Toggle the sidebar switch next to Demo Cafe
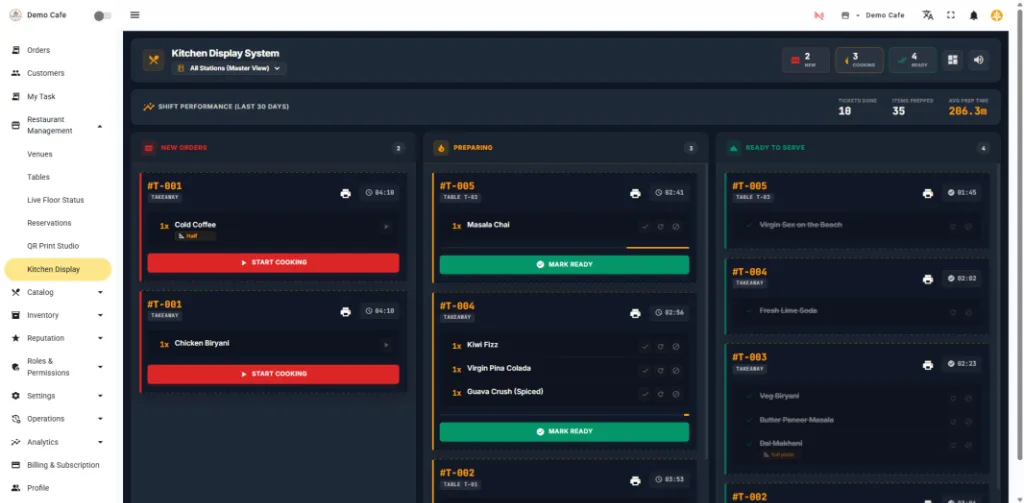 click(103, 16)
